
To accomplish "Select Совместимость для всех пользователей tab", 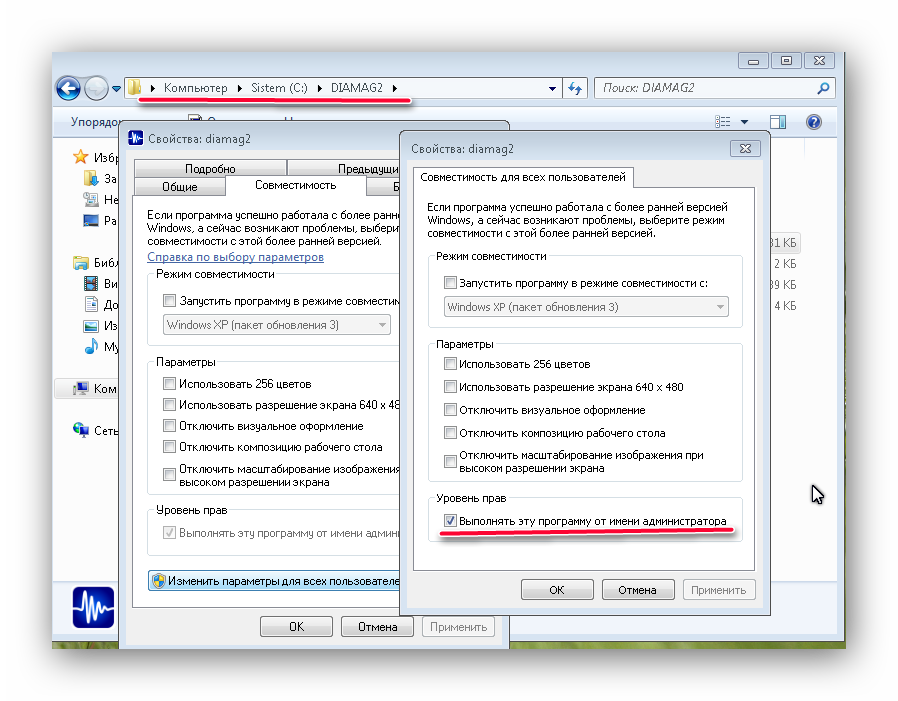I will coord(523,178).
